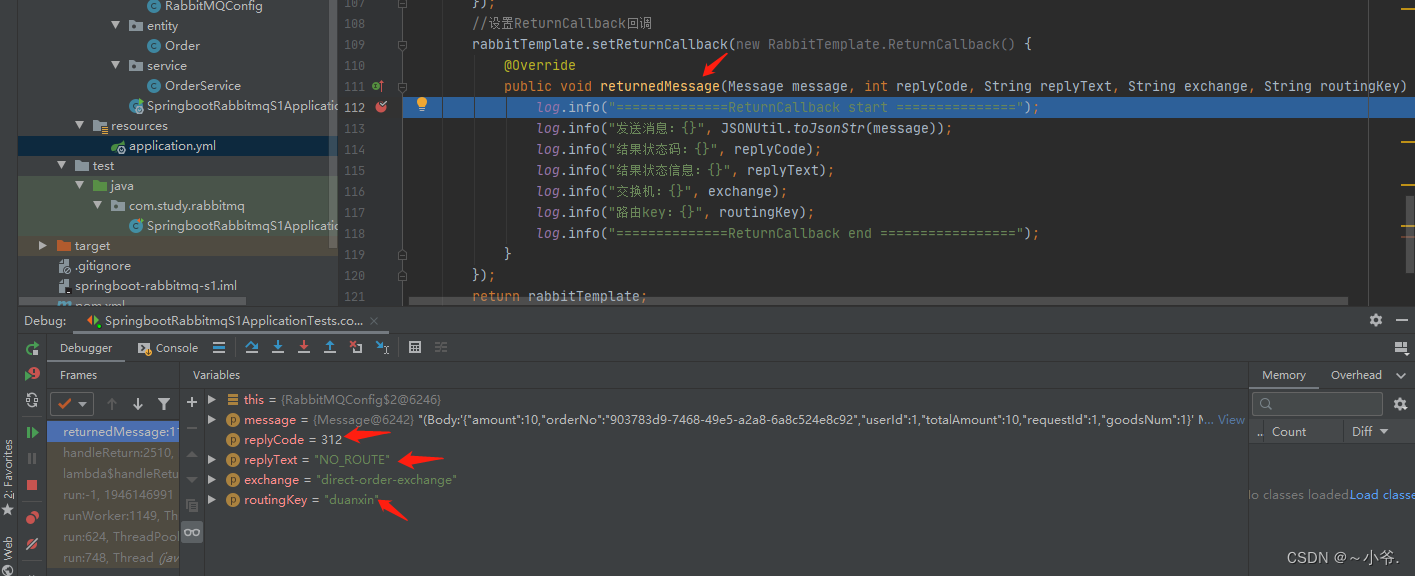Open the Memory tab
The height and width of the screenshot is (576, 1415).
[1283, 375]
